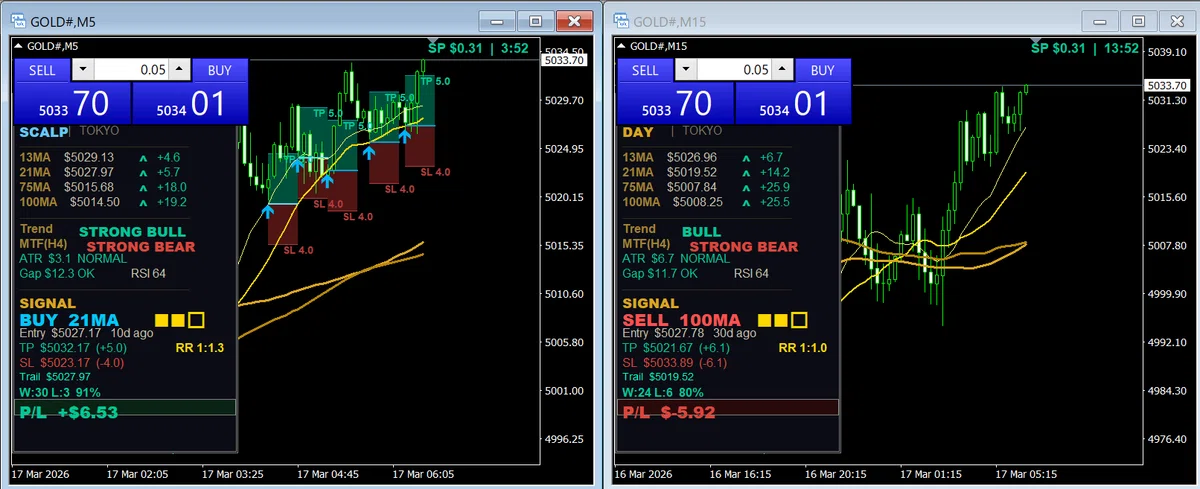The width and height of the screenshot is (1200, 489).
Task: Click SP $0.31 | 3:52 timer in M5
Action: click(478, 47)
